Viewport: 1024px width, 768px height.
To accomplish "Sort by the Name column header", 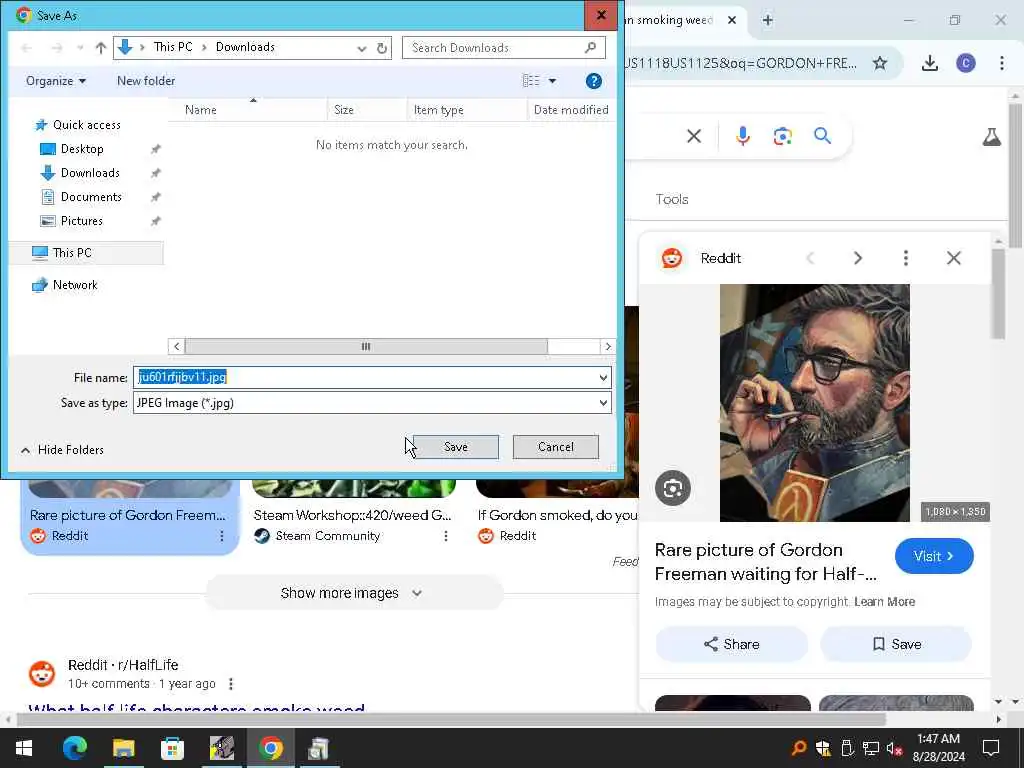I will pos(248,110).
